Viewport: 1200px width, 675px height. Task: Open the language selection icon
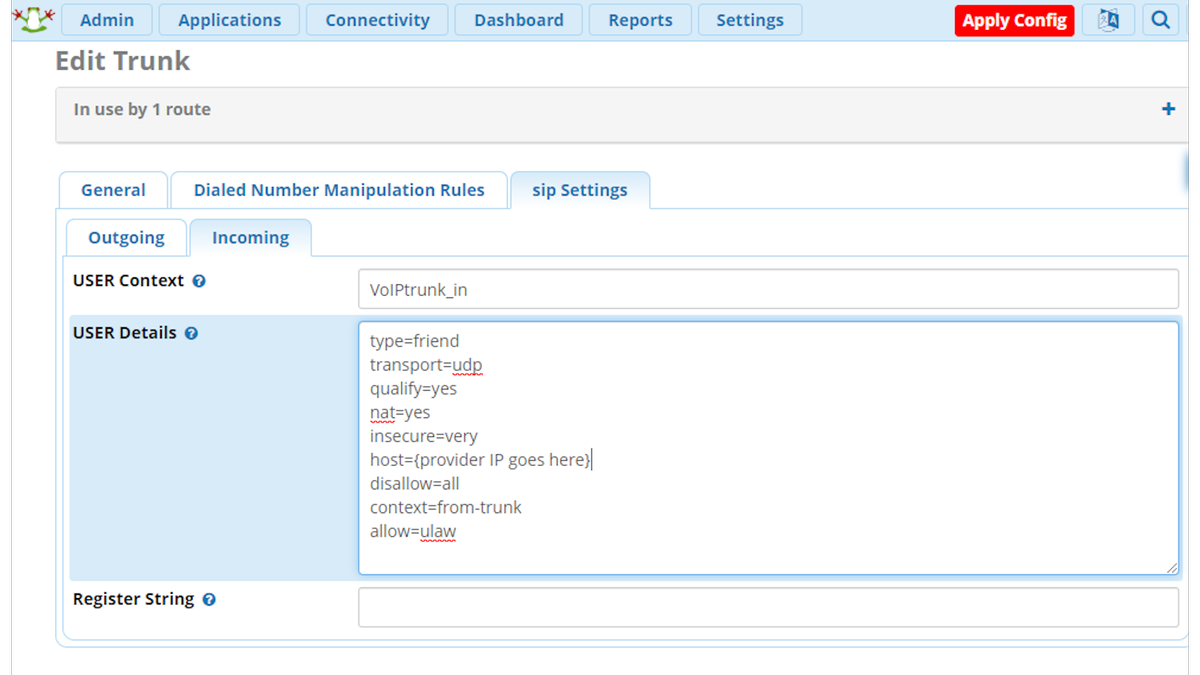[1108, 19]
